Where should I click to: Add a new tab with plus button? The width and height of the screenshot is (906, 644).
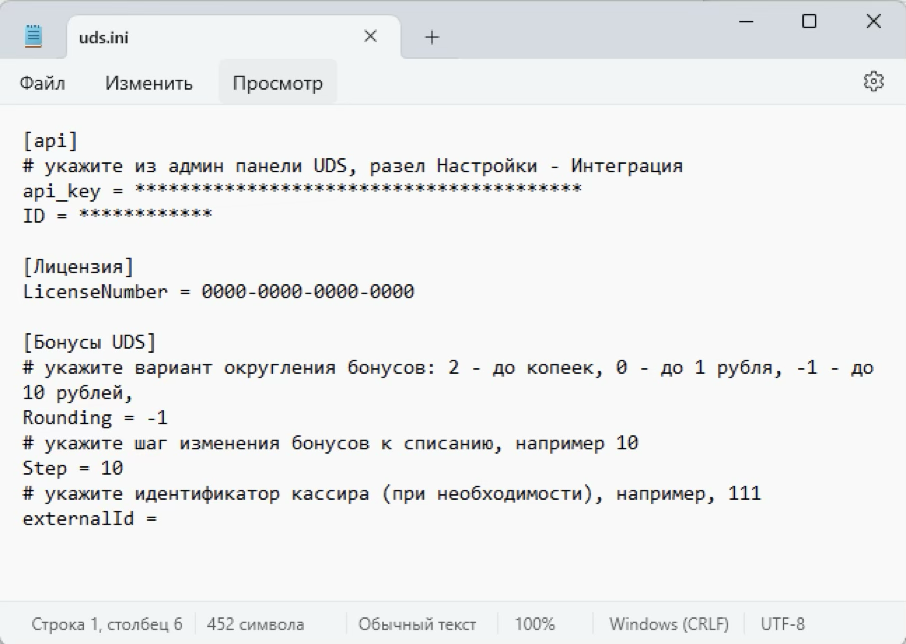(x=432, y=38)
